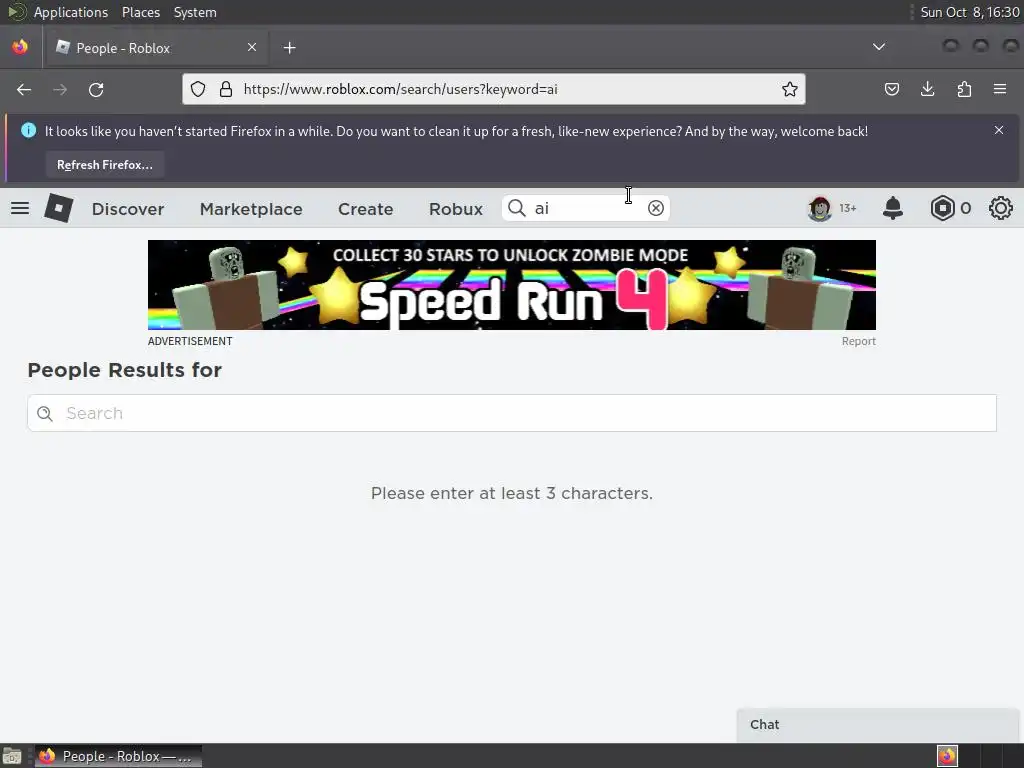The image size is (1024, 768).
Task: Expand the list all tabs chevron
Action: [879, 47]
